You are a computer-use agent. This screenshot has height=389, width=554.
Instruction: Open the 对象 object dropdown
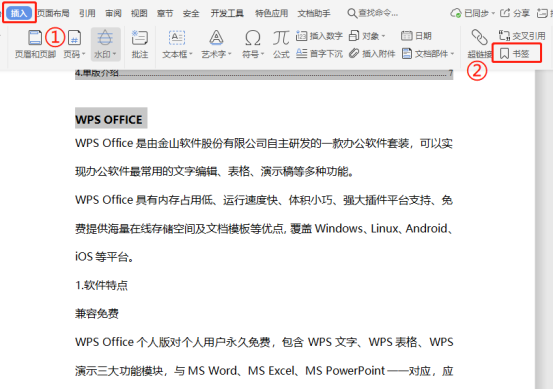pos(367,36)
